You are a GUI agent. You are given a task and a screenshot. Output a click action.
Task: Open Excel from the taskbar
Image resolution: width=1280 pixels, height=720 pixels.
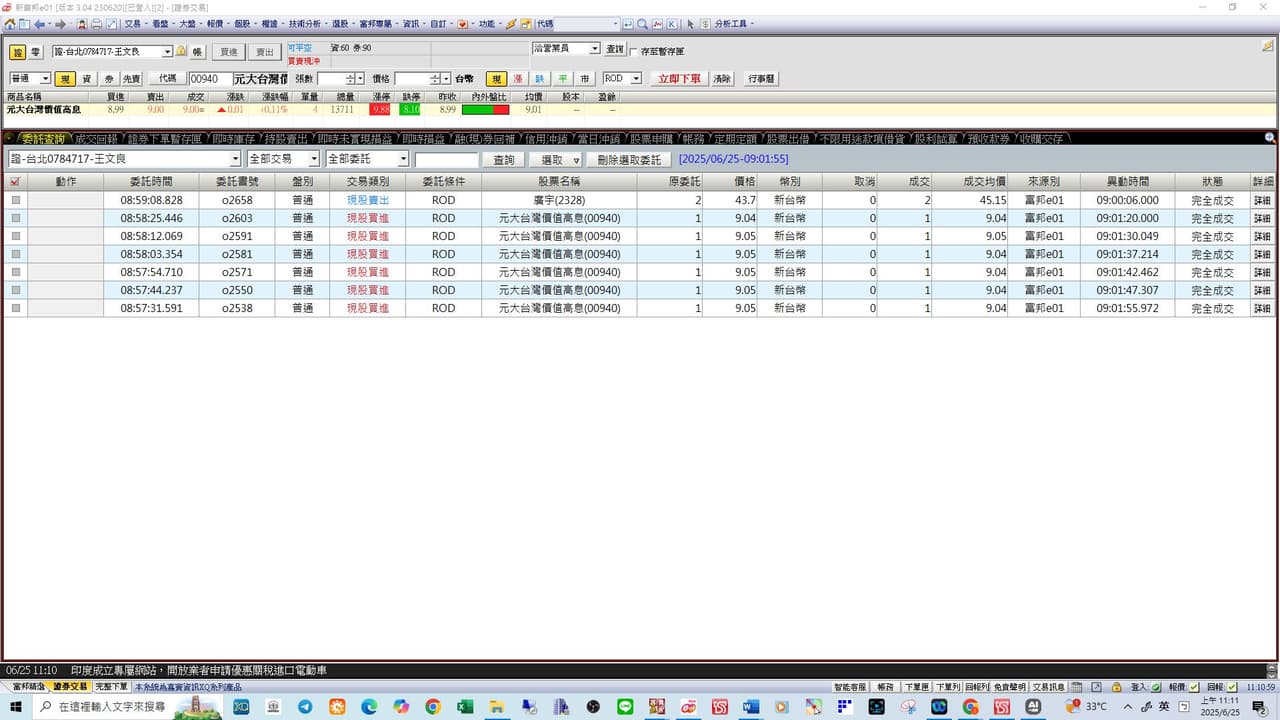[x=465, y=707]
